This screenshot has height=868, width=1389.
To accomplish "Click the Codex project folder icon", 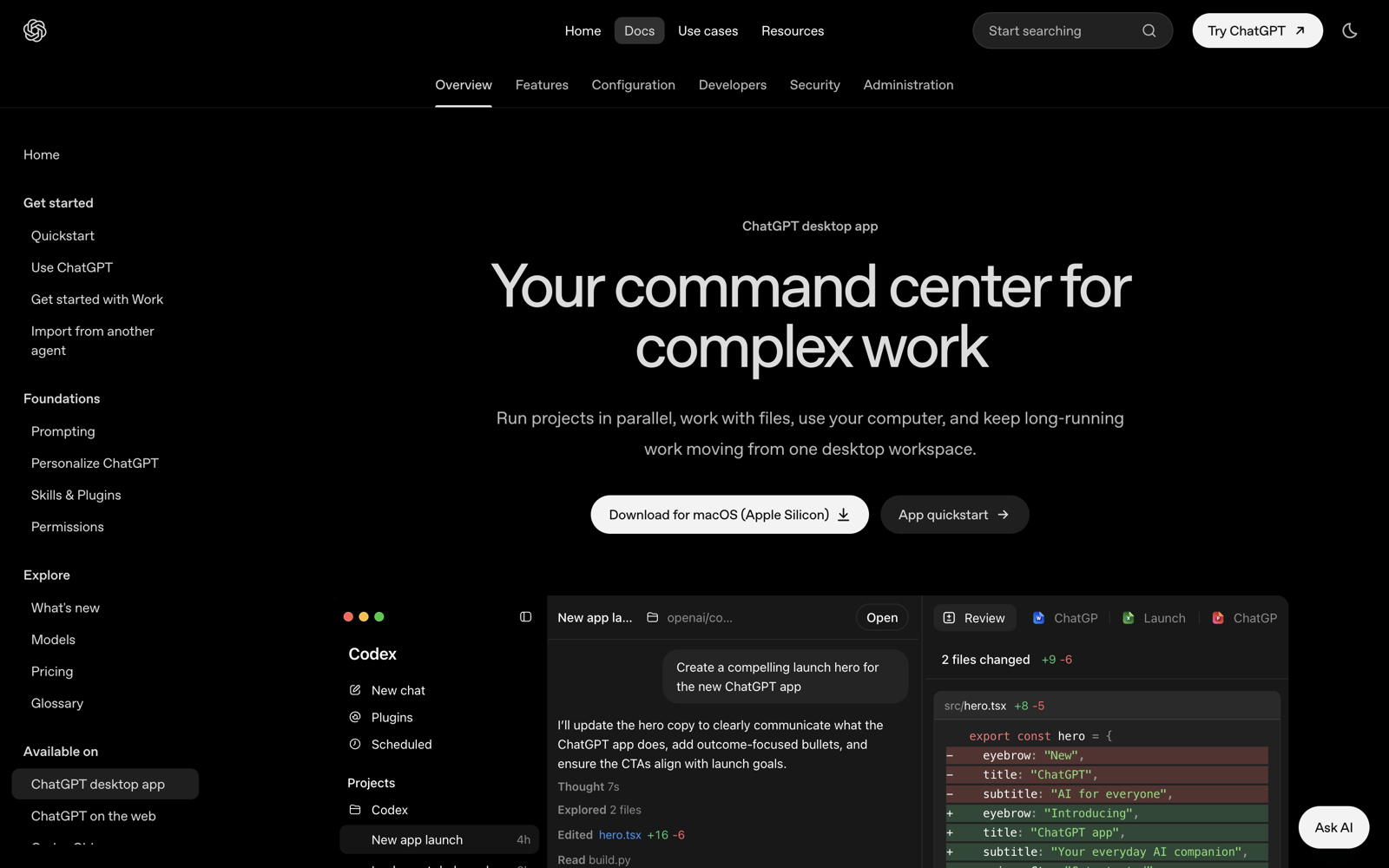I will click(x=355, y=810).
